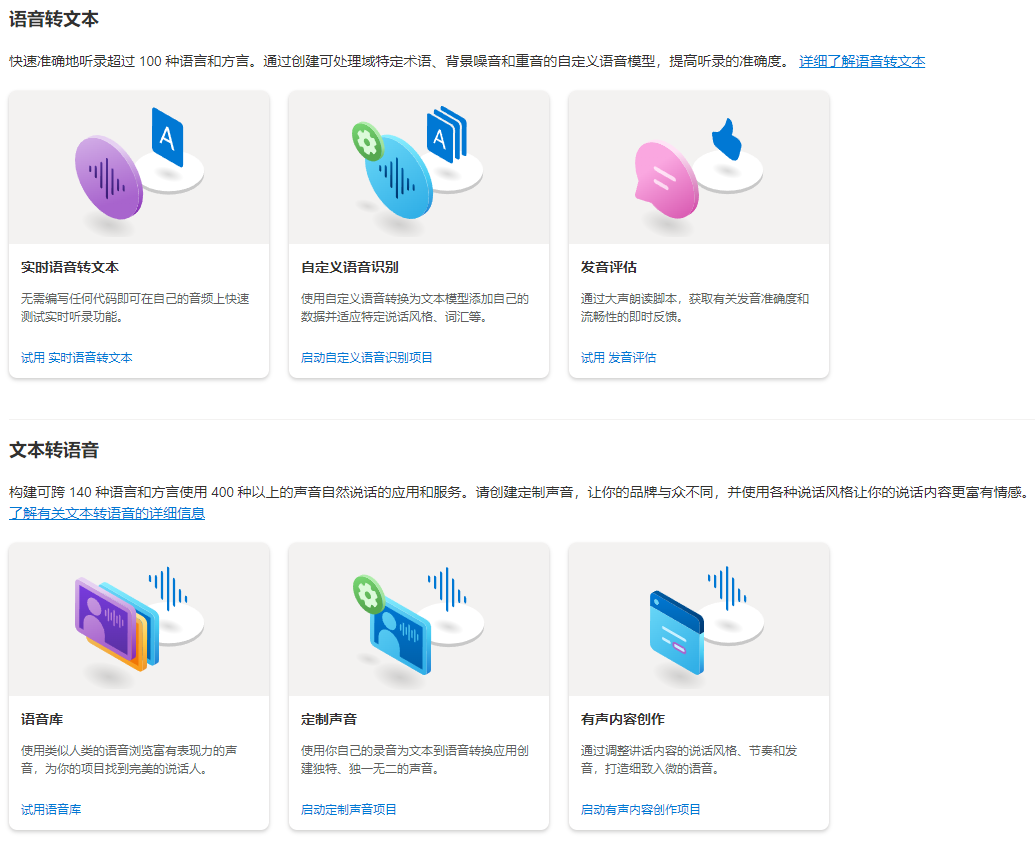1035x842 pixels.
Task: Open 试用语音库 link
Action: point(51,809)
